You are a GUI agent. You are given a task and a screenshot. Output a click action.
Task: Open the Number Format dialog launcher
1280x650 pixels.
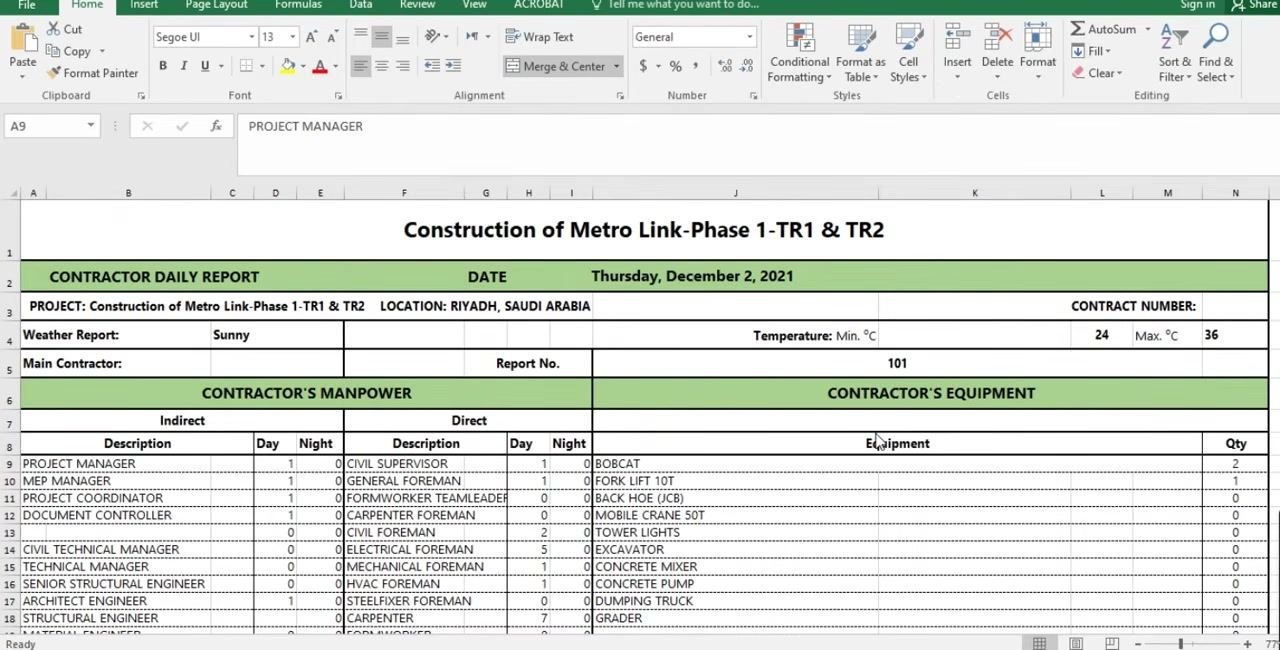pos(752,96)
